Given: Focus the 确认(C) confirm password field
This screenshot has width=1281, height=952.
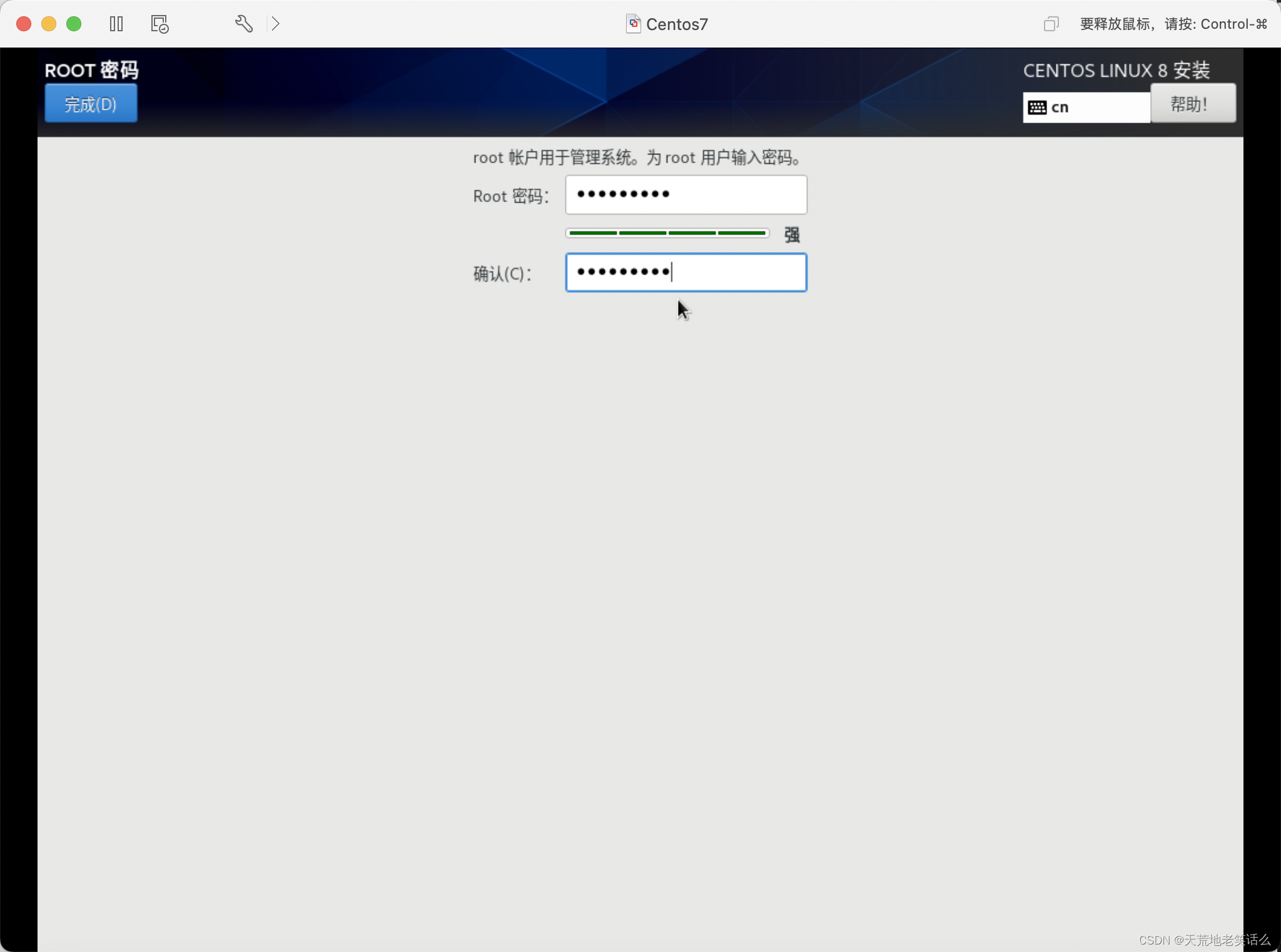Looking at the screenshot, I should coord(686,272).
